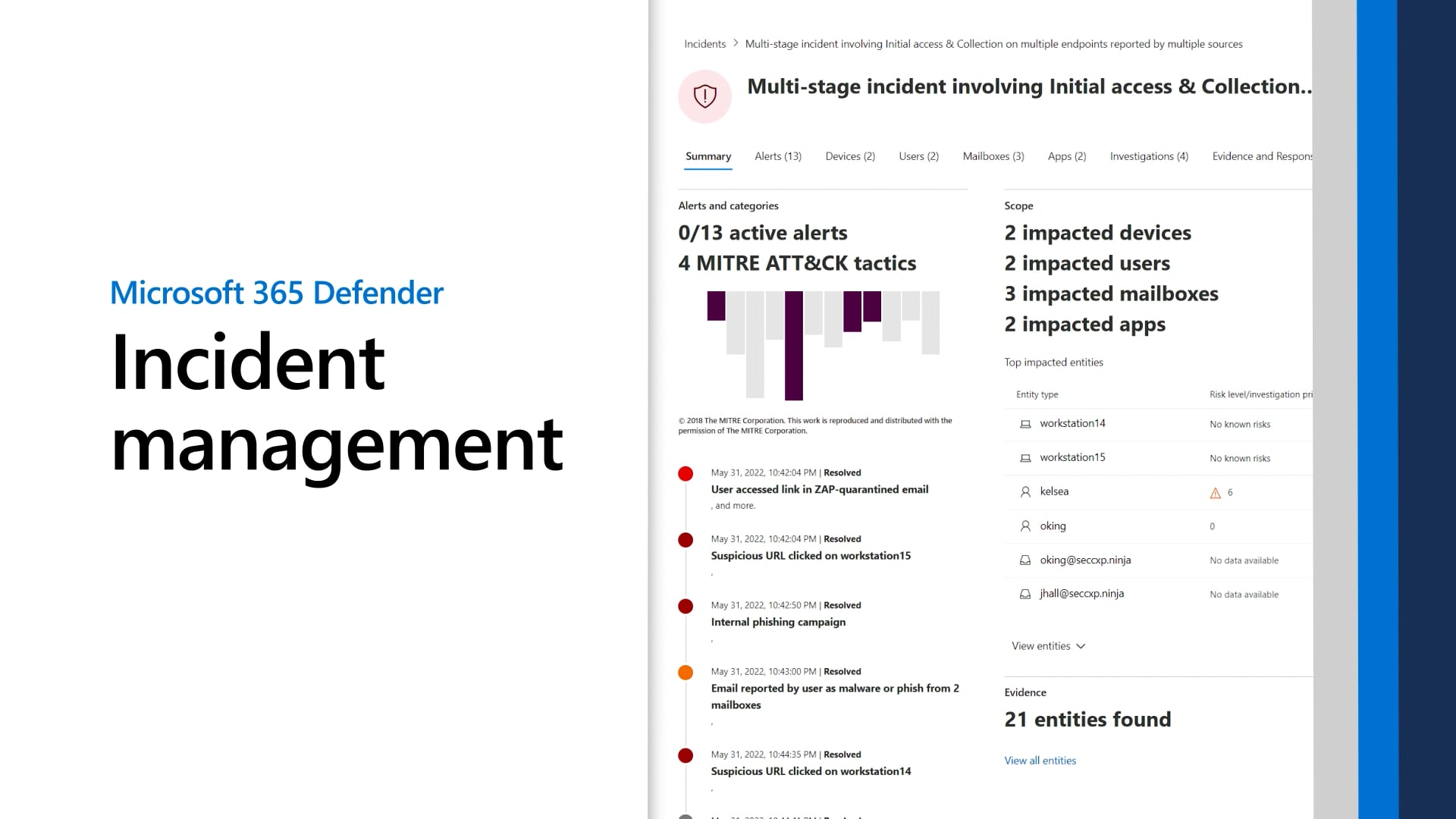Image resolution: width=1456 pixels, height=819 pixels.
Task: Click the jhall@seccxp.ninja mailbox icon
Action: (1025, 595)
